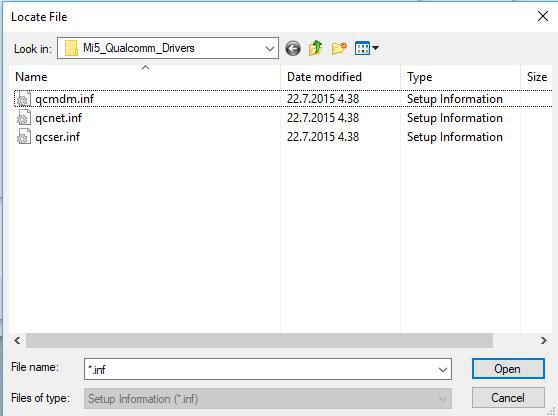Select the qcser.inf file icon
The width and height of the screenshot is (558, 416).
24,137
